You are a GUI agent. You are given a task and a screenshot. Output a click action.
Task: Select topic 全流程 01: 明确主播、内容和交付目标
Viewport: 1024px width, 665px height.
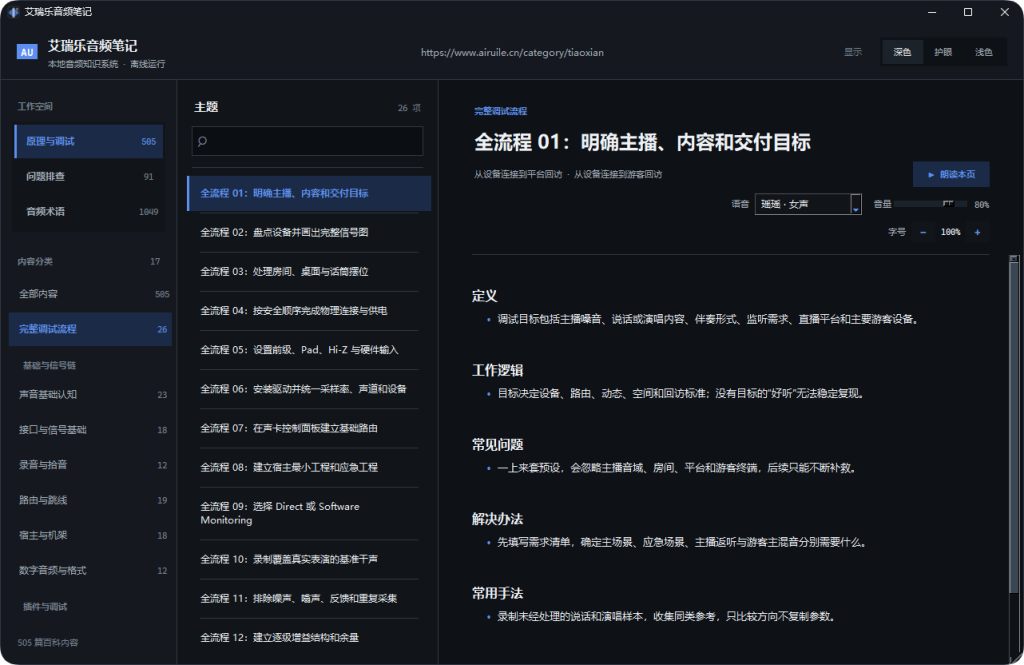click(x=309, y=193)
